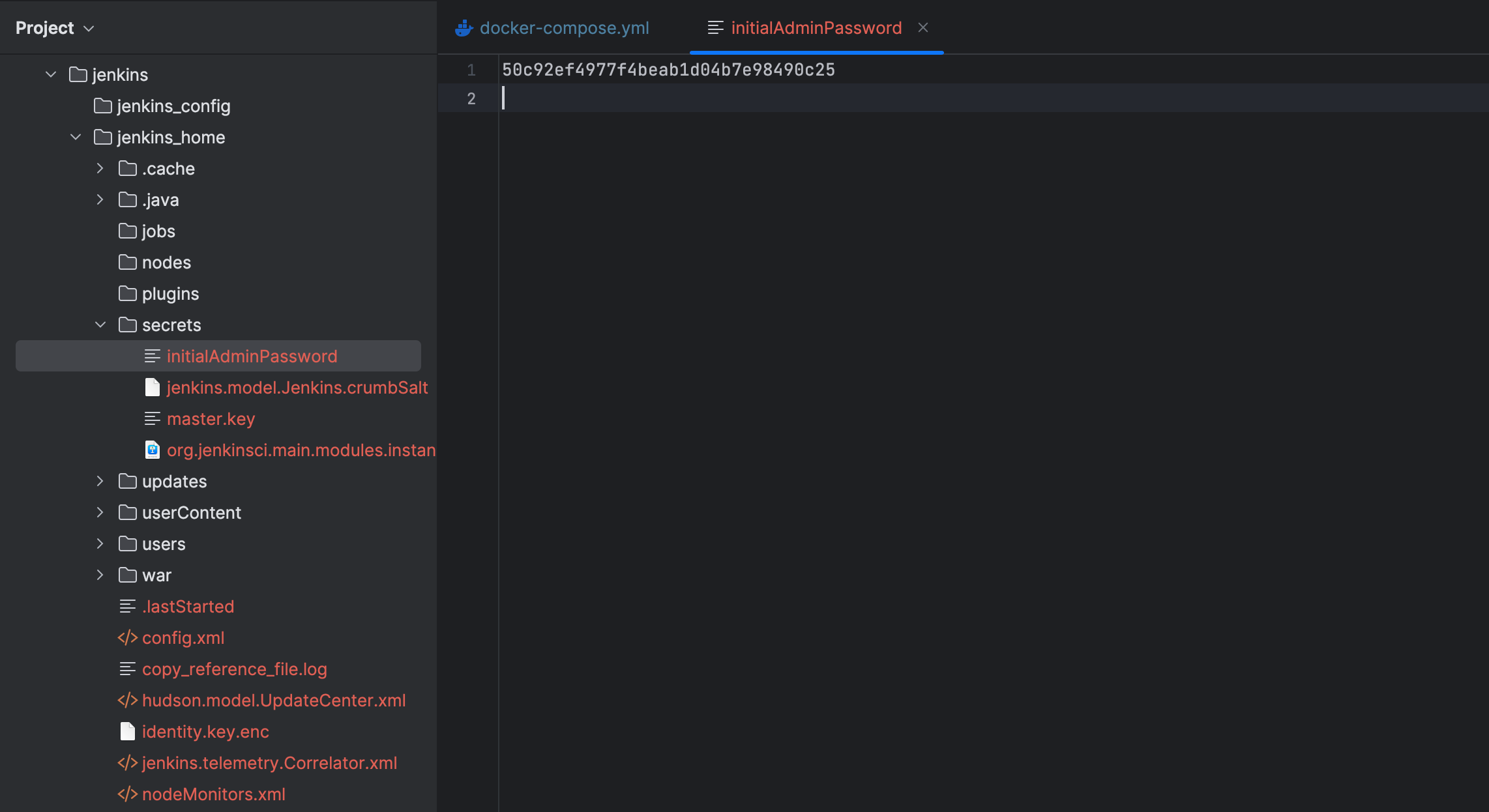
Task: Click the Docker icon on docker-compose.yml tab
Action: tap(464, 28)
